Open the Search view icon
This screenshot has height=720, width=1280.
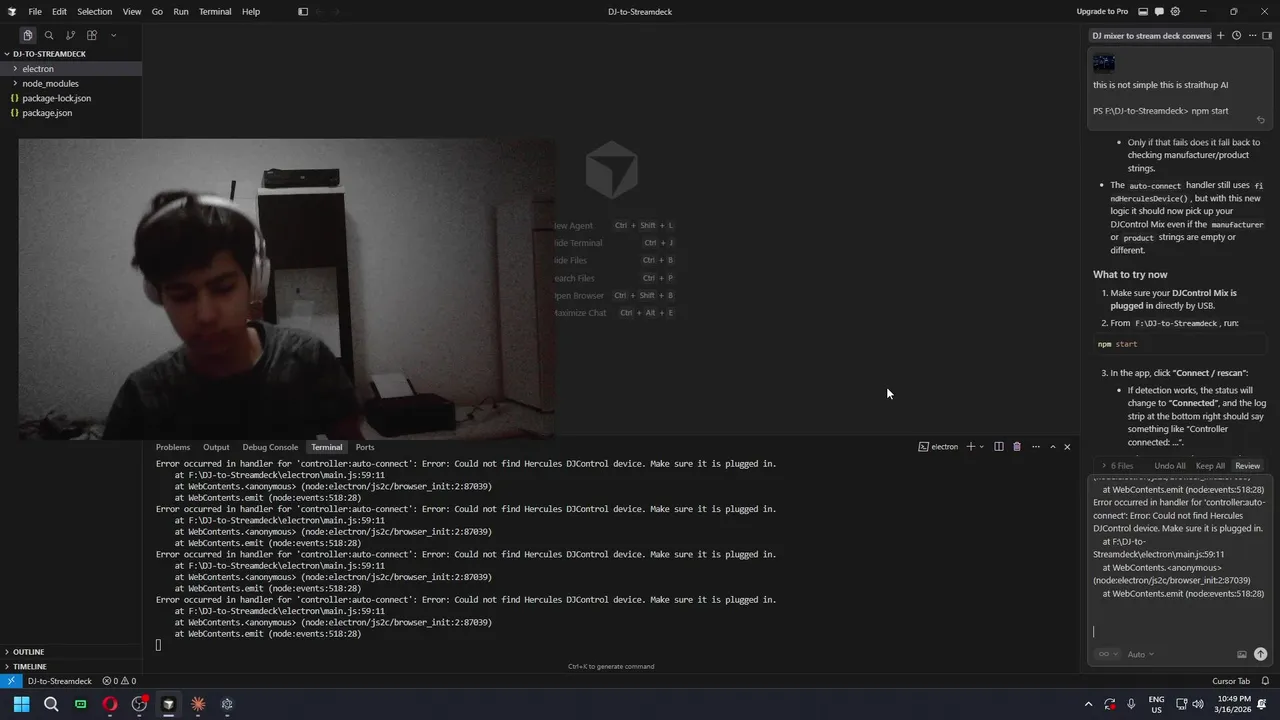(49, 35)
